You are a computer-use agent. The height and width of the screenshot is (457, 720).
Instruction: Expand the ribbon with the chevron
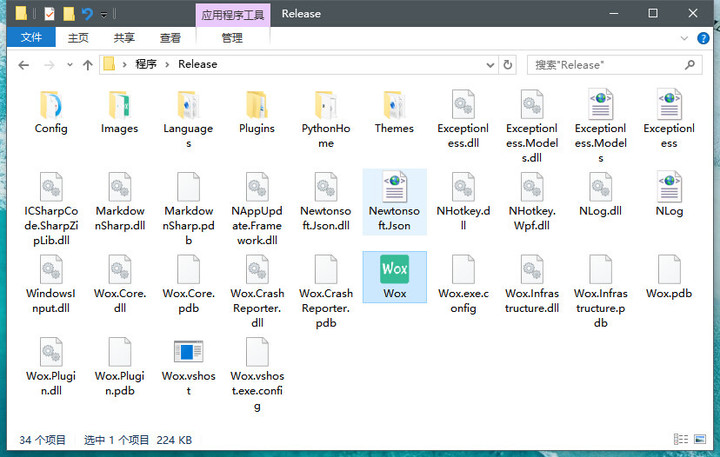pos(684,38)
